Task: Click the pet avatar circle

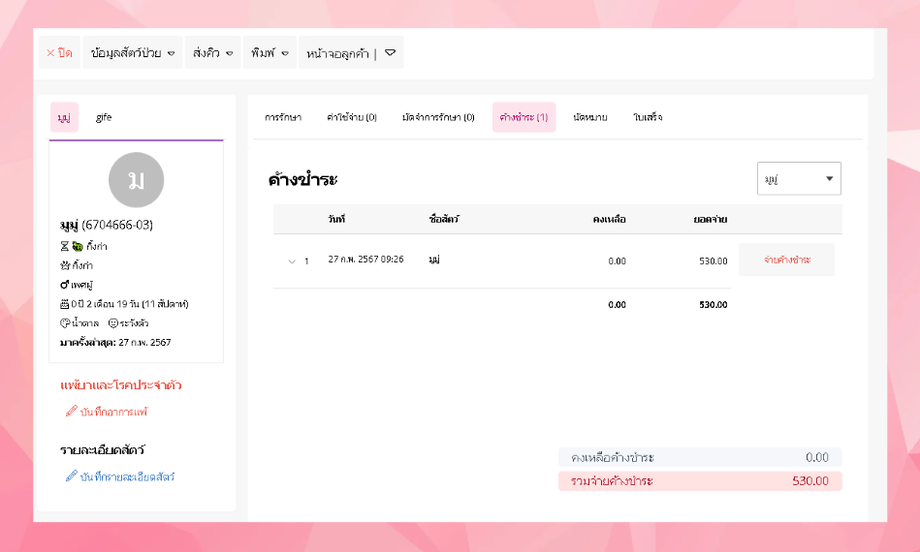Action: click(x=136, y=180)
